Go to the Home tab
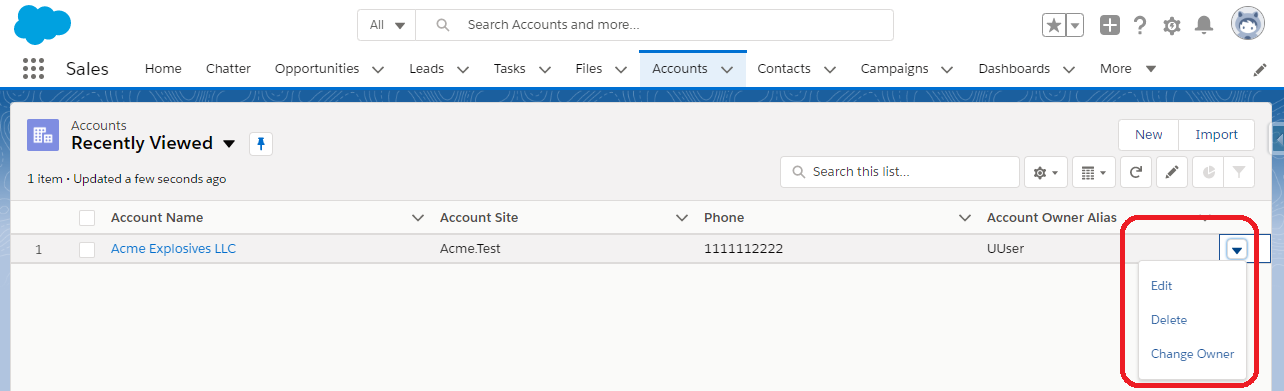This screenshot has width=1284, height=391. [x=163, y=69]
